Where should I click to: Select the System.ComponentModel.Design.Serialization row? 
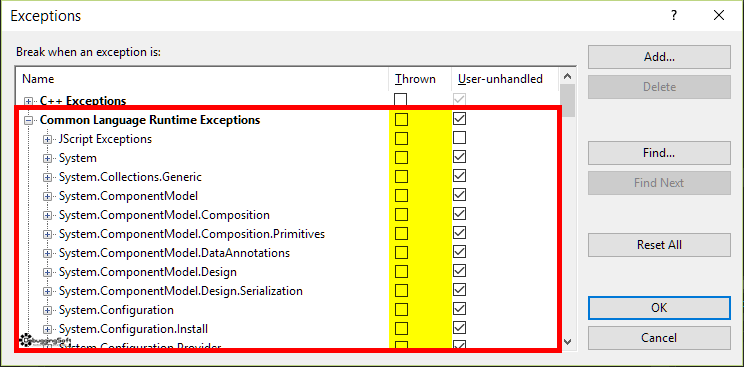point(181,291)
